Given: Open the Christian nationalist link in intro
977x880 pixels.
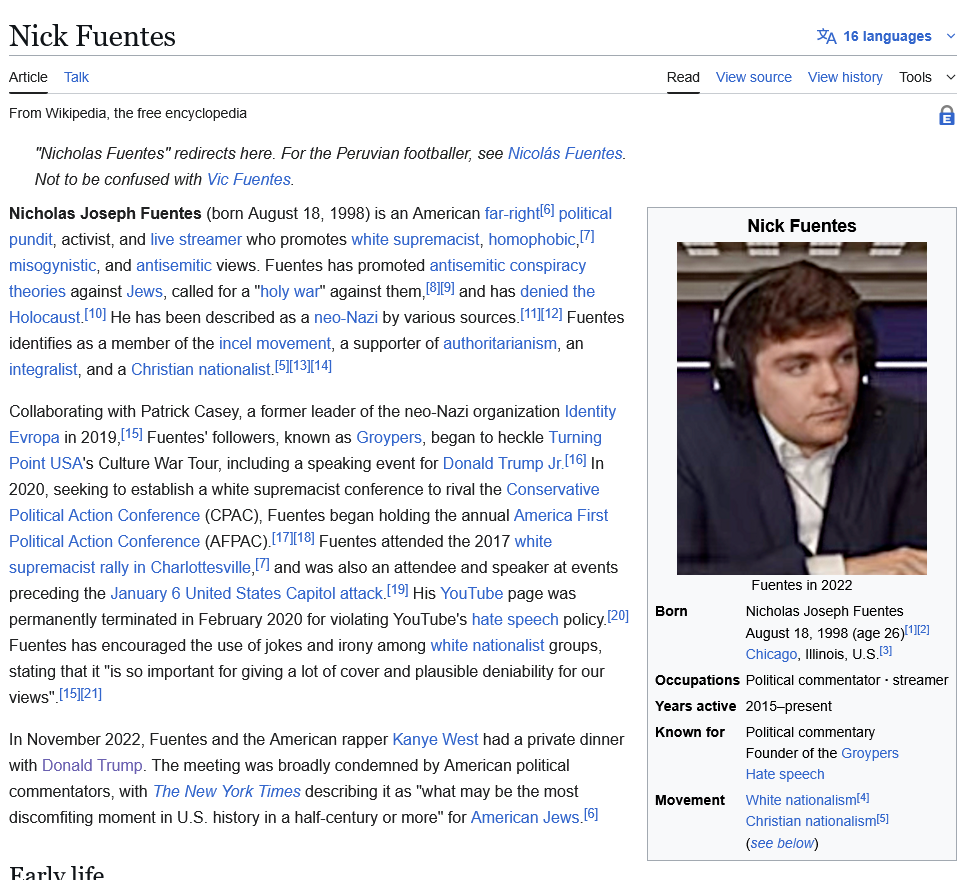Looking at the screenshot, I should coord(201,370).
